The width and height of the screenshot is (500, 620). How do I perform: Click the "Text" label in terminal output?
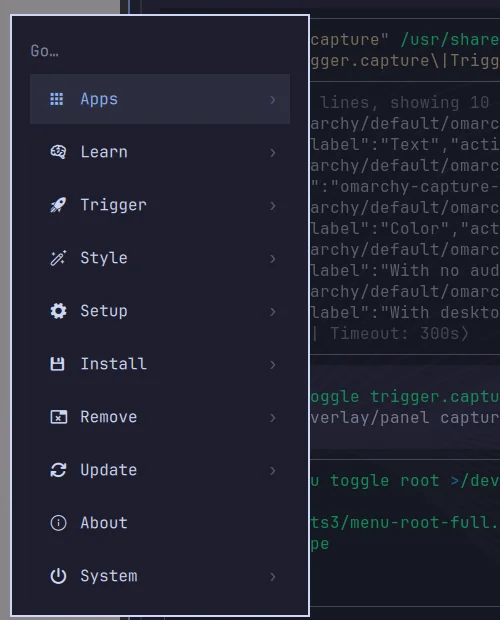pyautogui.click(x=415, y=144)
